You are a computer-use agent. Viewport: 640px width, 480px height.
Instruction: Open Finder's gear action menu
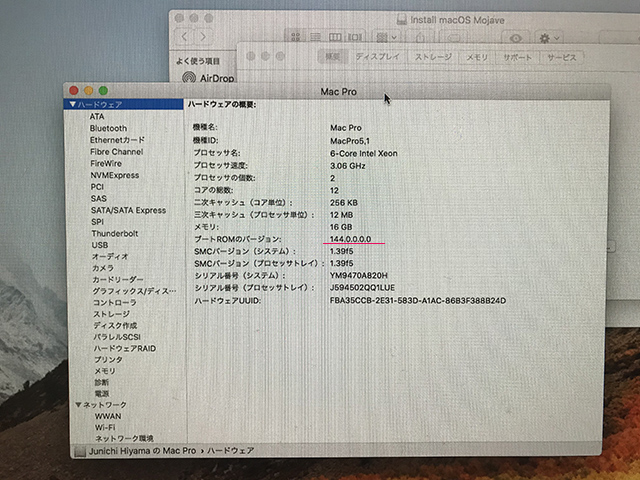[549, 38]
